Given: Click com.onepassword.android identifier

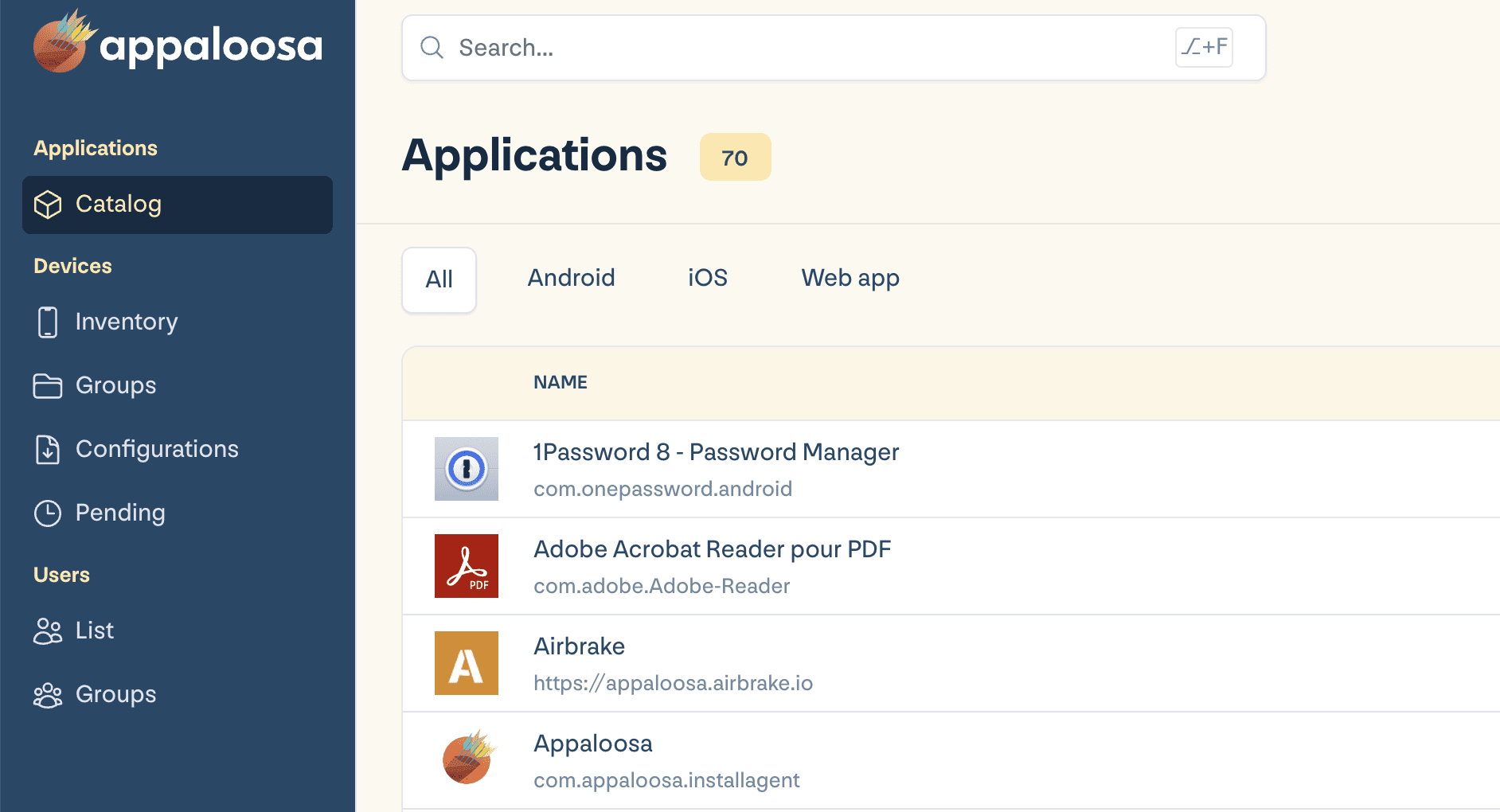Looking at the screenshot, I should (662, 489).
